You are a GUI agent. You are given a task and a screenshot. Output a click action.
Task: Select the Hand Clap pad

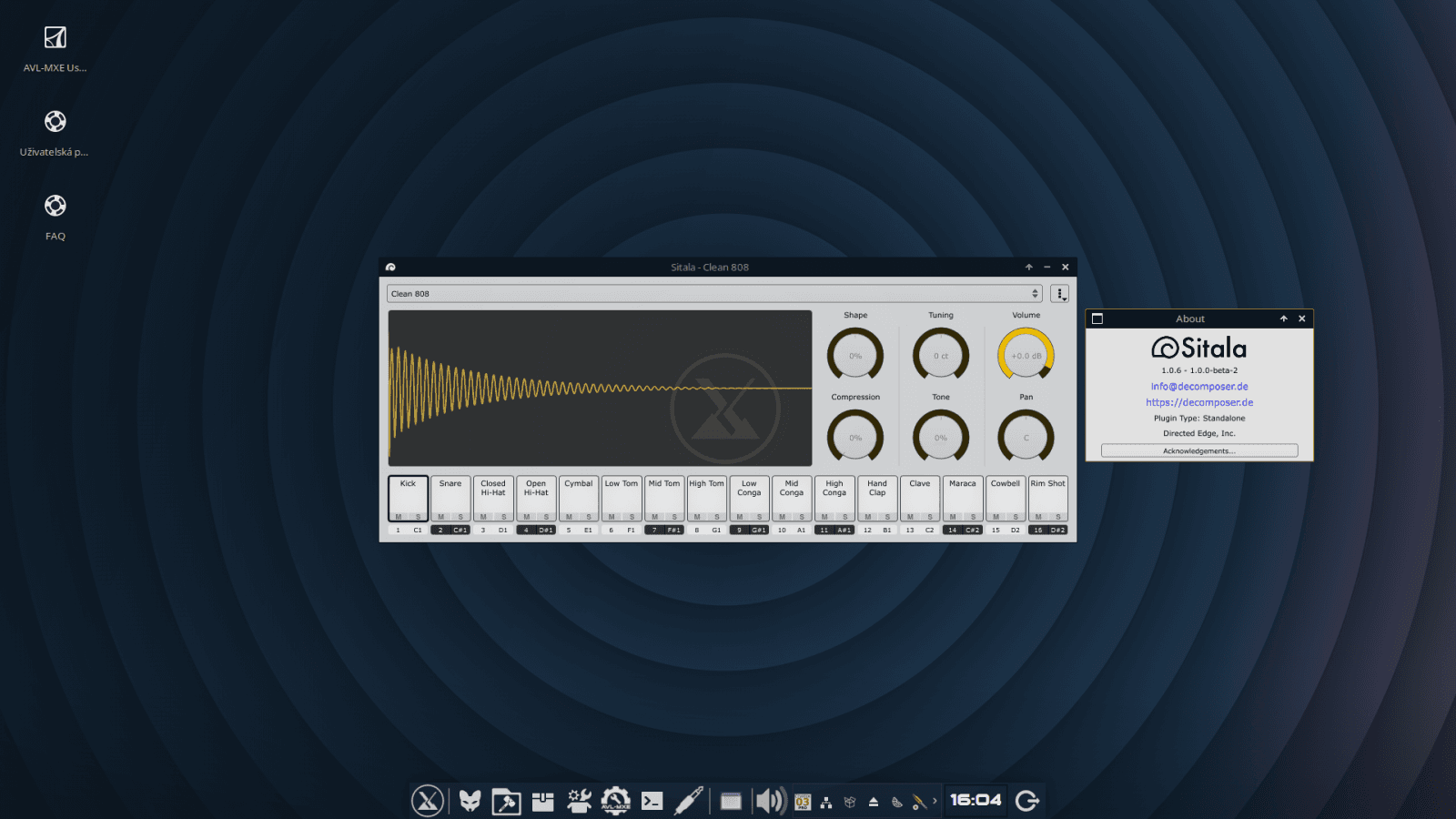pyautogui.click(x=877, y=496)
